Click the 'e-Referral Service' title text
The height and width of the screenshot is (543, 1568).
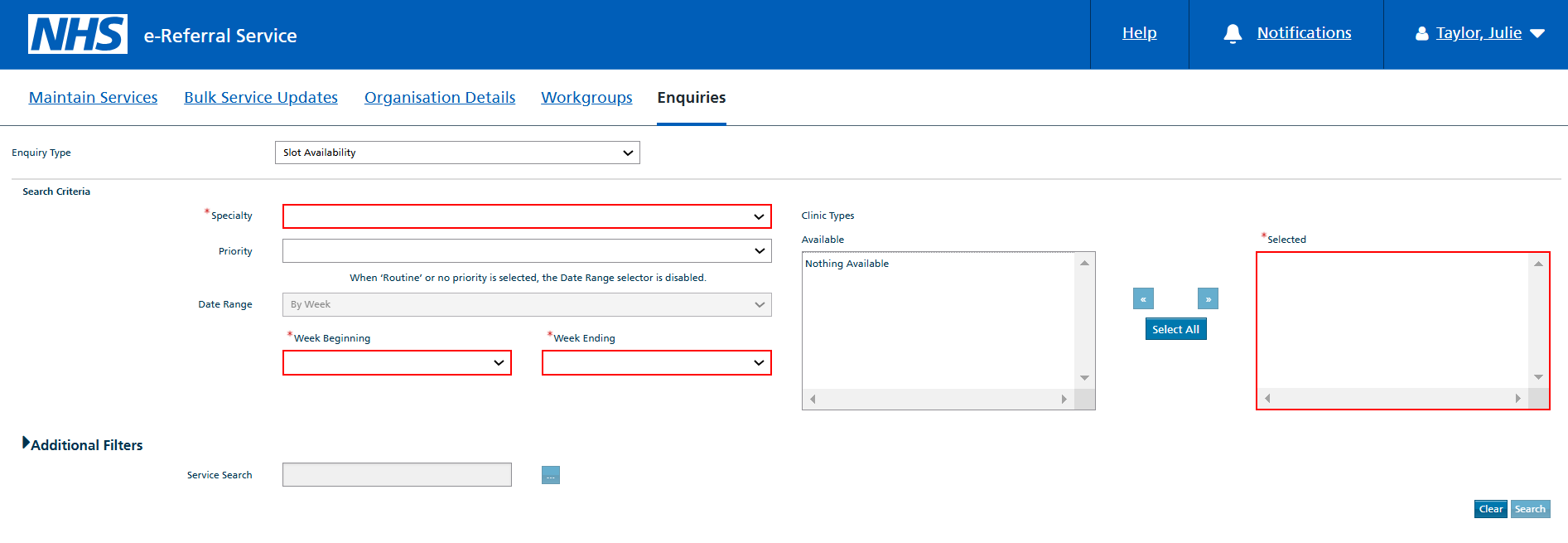coord(220,36)
